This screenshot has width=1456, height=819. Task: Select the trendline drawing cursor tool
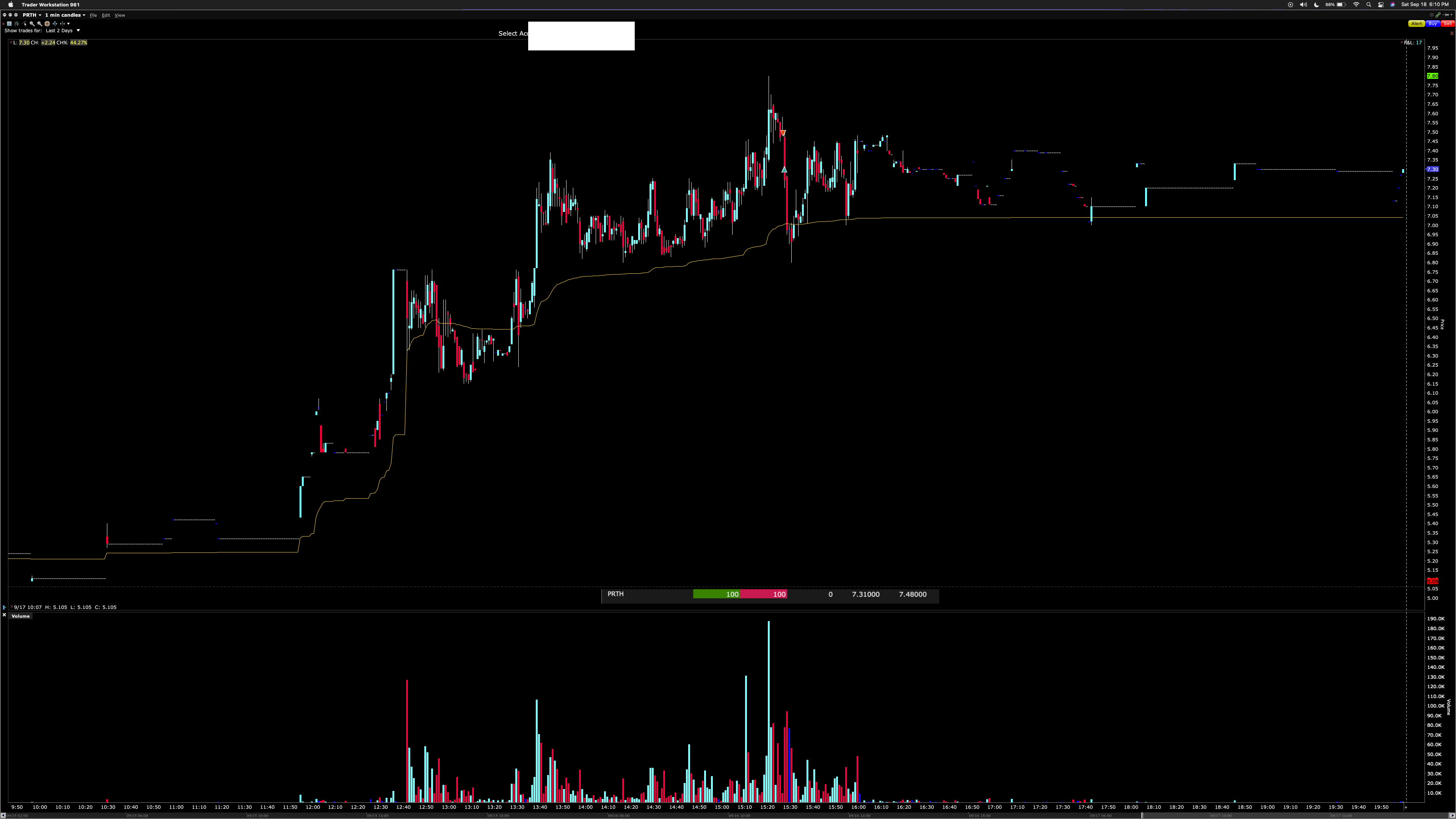(24, 24)
